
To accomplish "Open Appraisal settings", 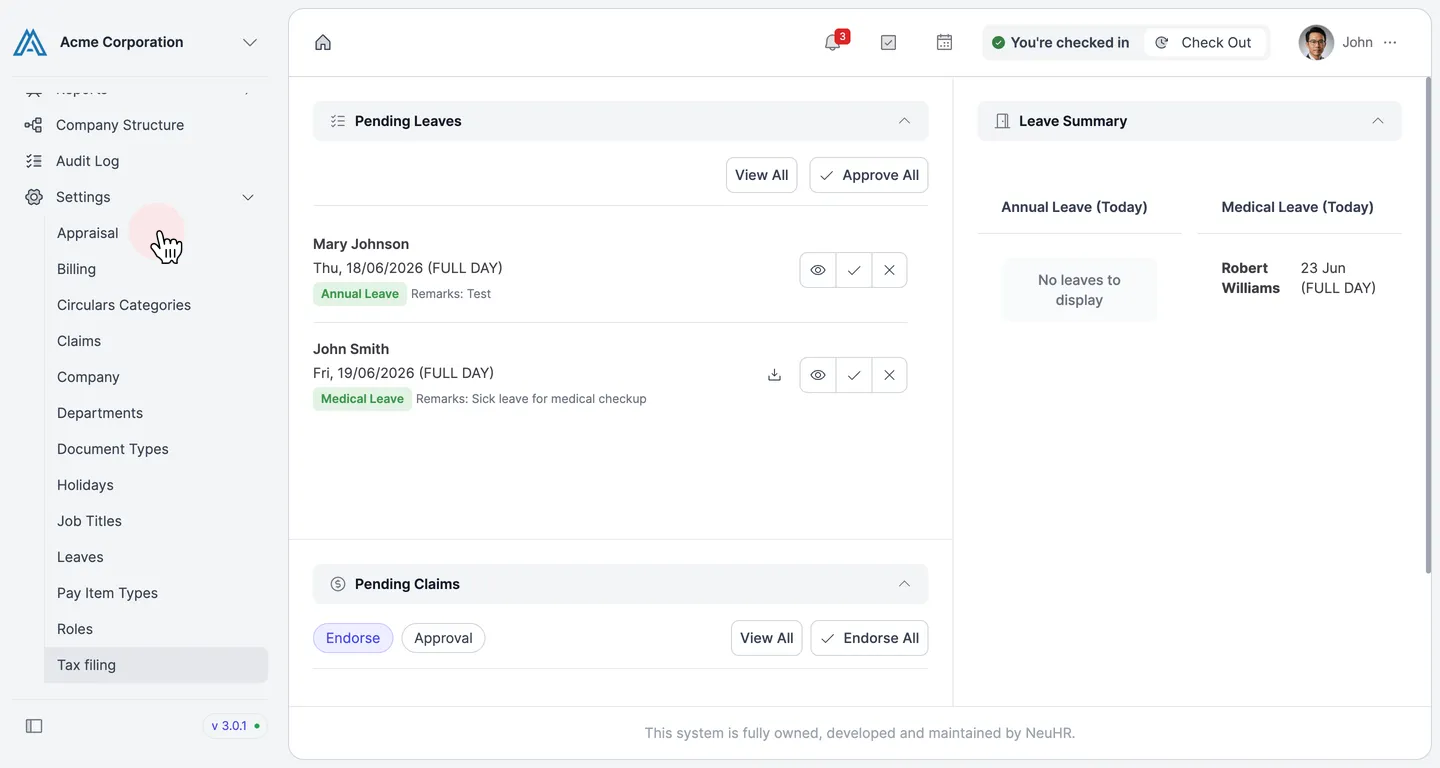I will point(156,233).
